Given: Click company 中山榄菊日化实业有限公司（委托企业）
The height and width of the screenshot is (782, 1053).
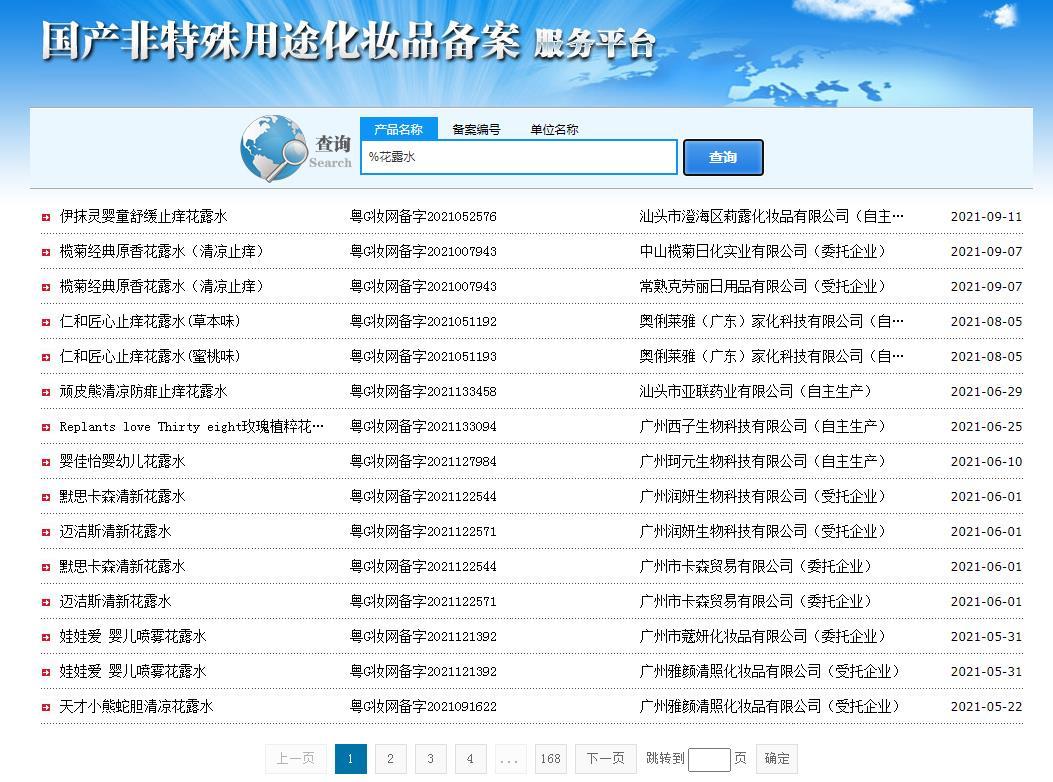Looking at the screenshot, I should pyautogui.click(x=762, y=251).
